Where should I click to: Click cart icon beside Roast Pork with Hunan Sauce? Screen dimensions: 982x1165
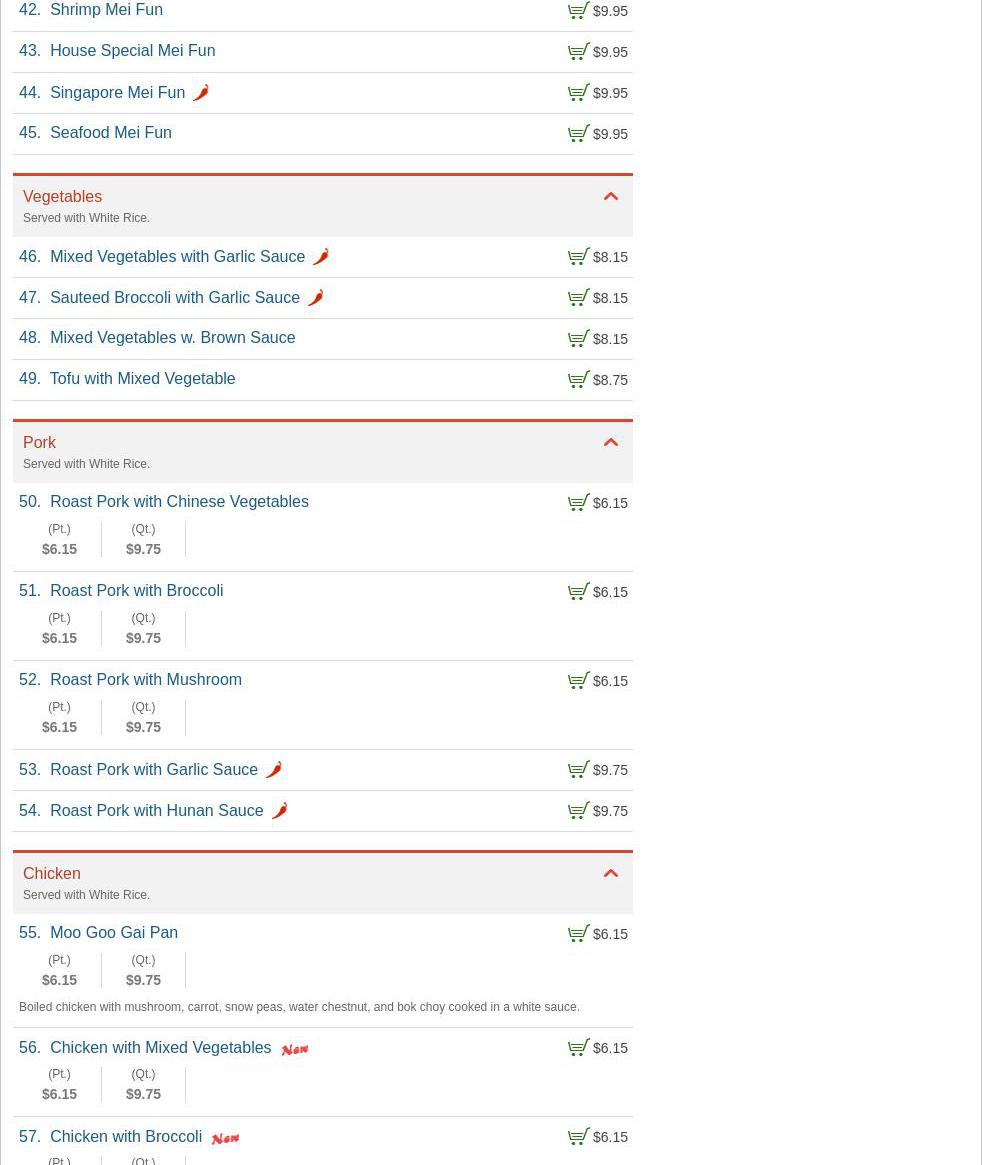point(579,811)
